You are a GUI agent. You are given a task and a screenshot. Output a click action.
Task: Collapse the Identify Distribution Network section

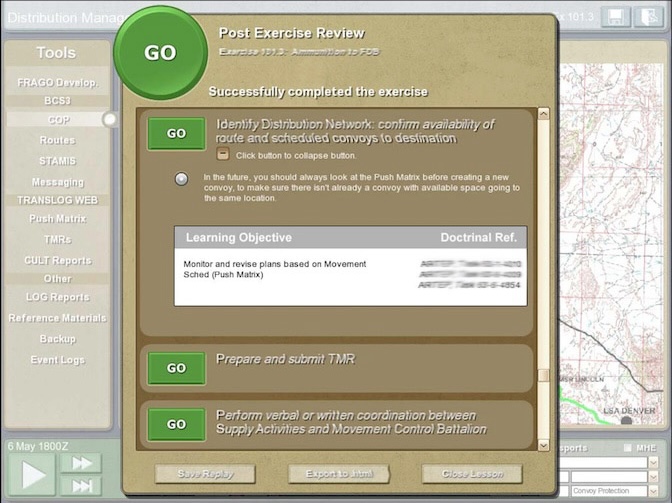click(223, 155)
